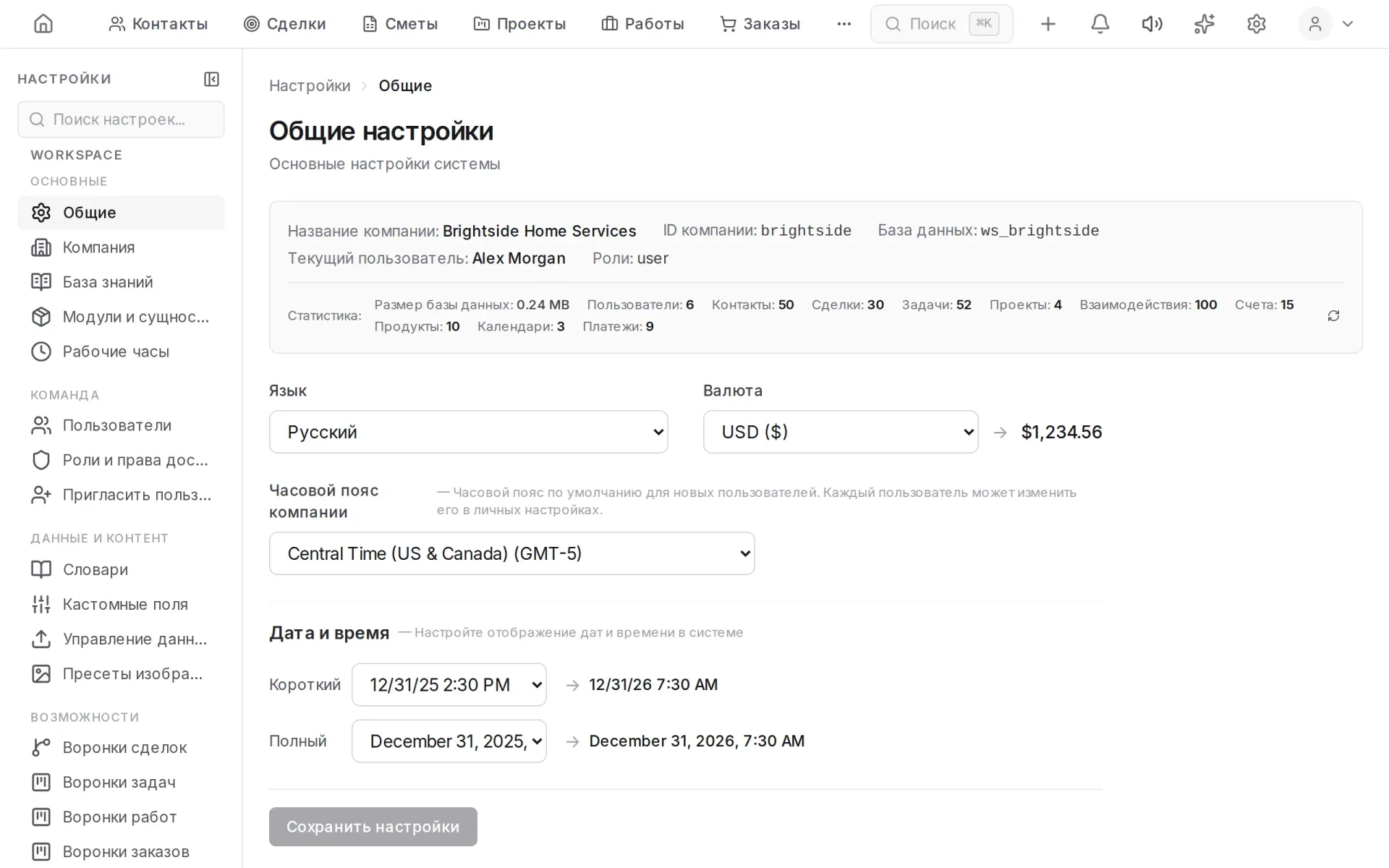This screenshot has width=1389, height=868.
Task: Open Проекты in top navigation
Action: tap(519, 24)
